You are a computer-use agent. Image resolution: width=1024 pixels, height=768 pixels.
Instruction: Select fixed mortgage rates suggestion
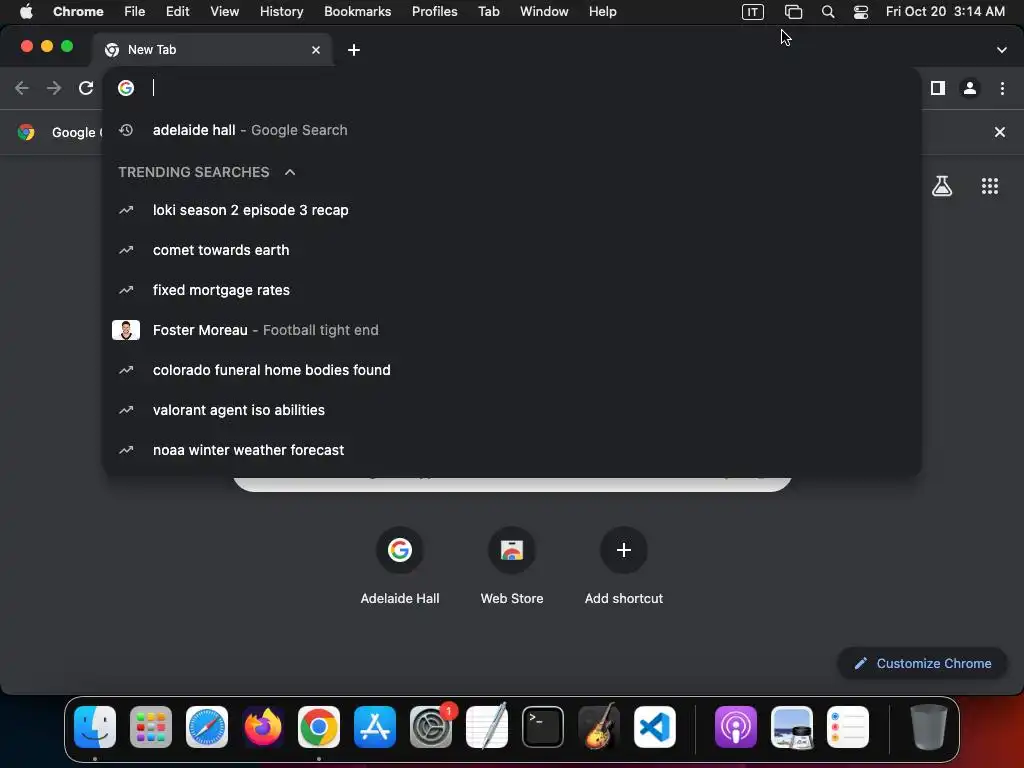511,289
